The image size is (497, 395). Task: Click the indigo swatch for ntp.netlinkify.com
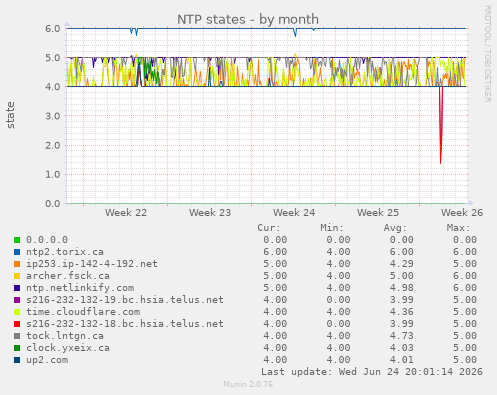[17, 288]
